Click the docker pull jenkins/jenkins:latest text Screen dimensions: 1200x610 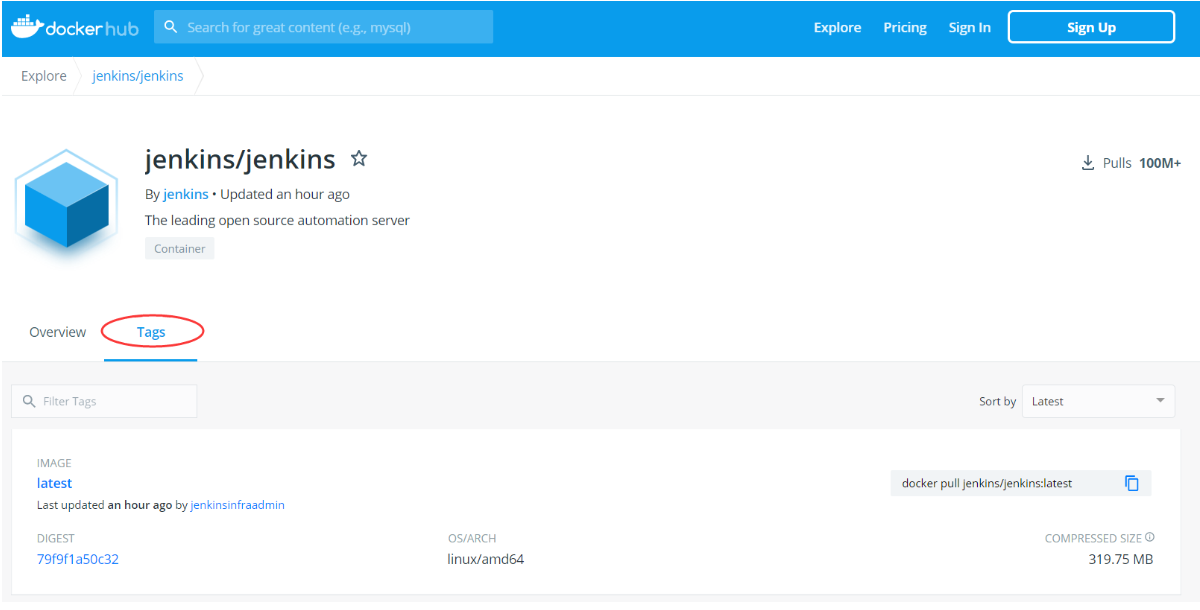tap(987, 483)
